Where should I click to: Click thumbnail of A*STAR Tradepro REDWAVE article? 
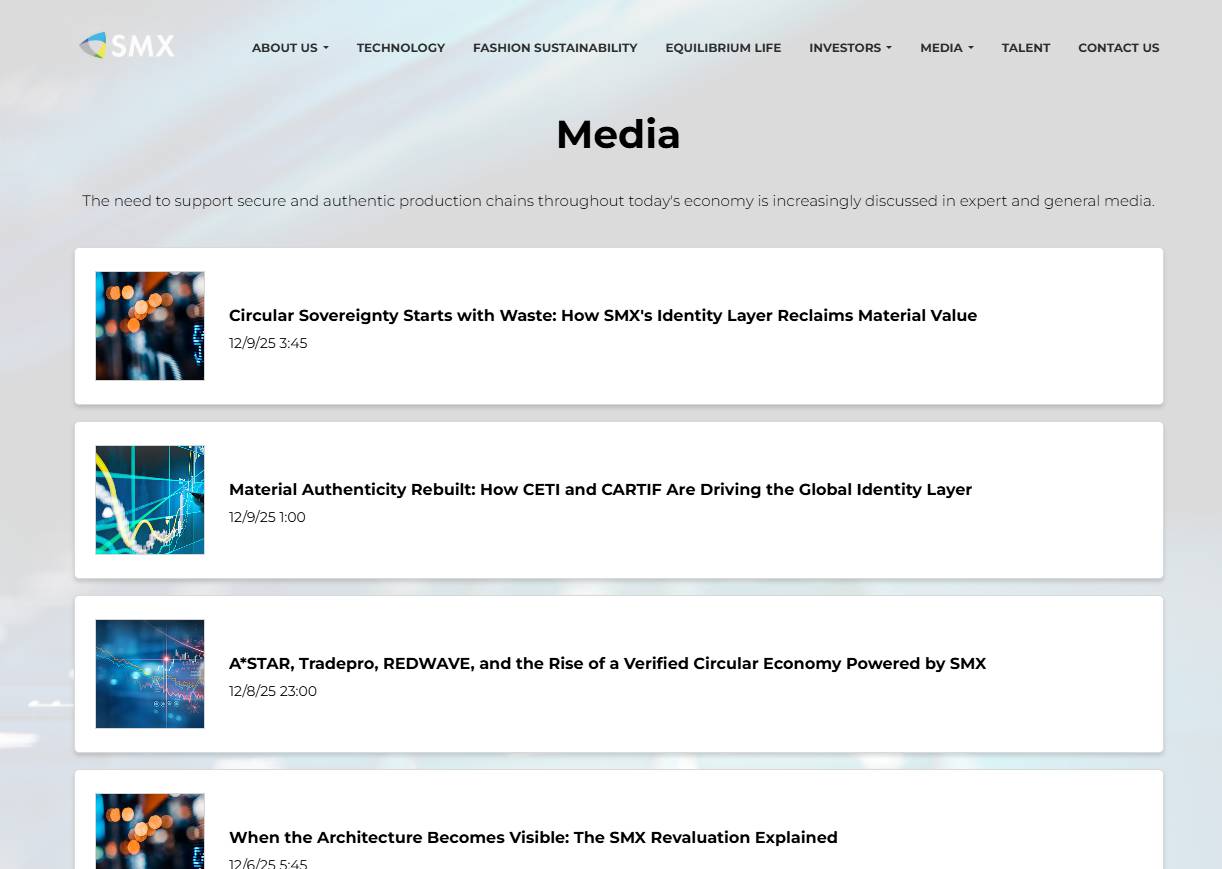point(150,674)
